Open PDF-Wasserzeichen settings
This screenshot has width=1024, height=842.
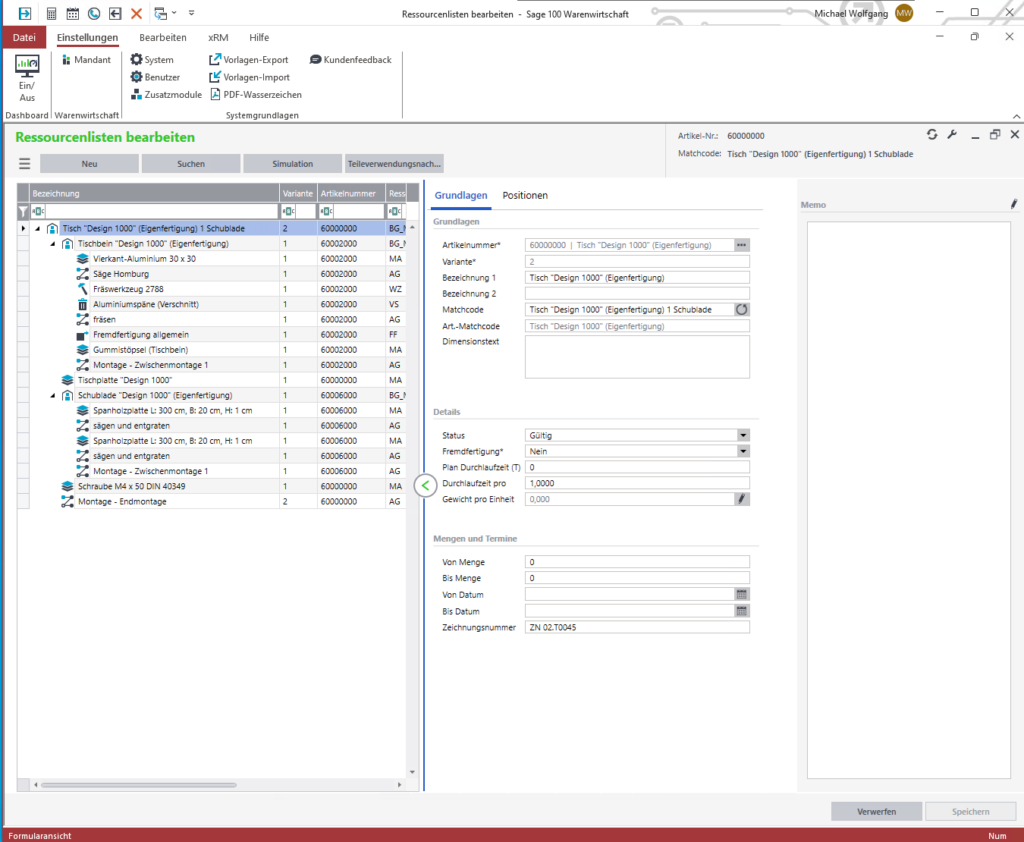tap(255, 95)
